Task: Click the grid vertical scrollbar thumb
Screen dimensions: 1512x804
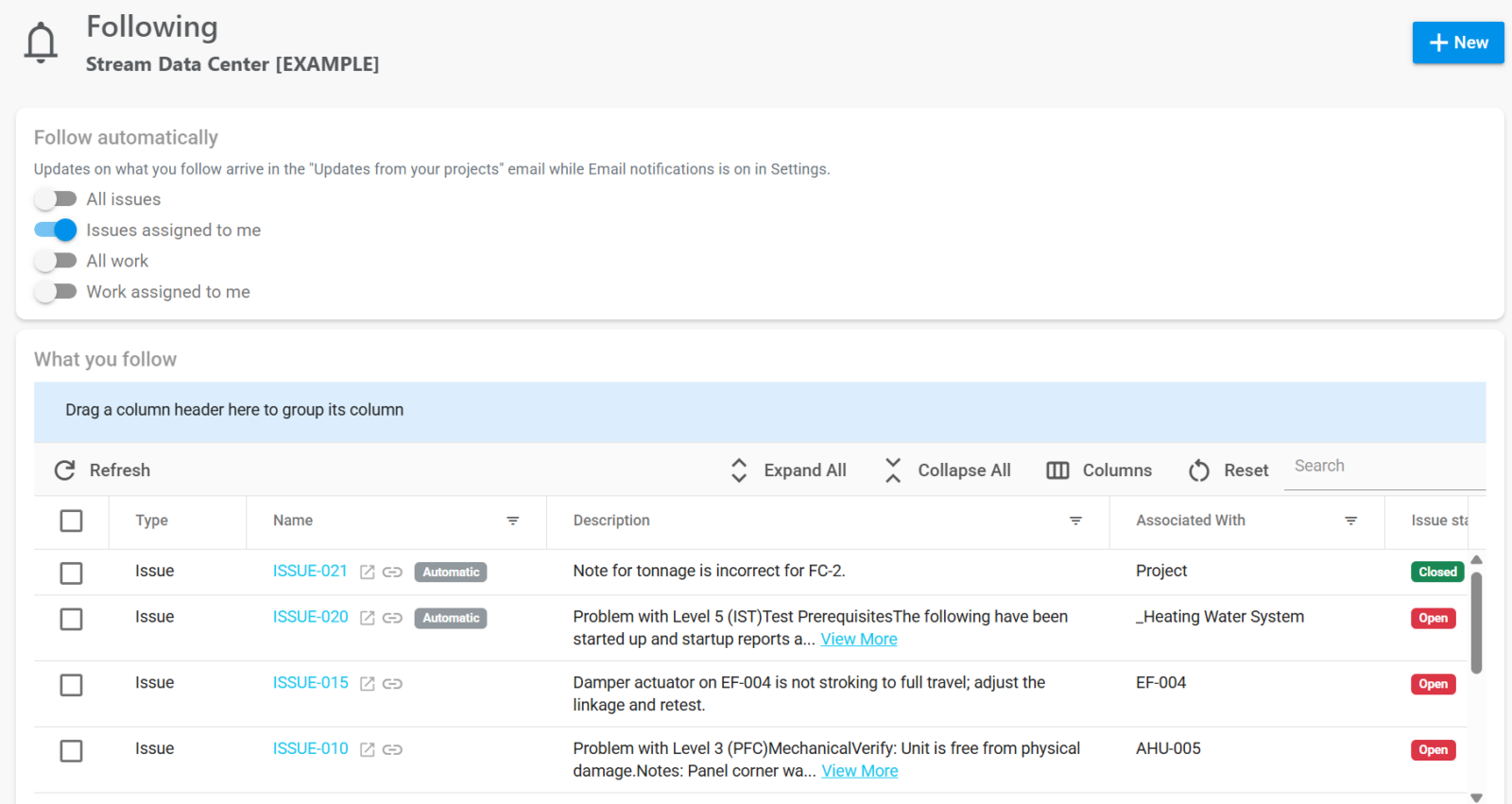Action: 1476,623
